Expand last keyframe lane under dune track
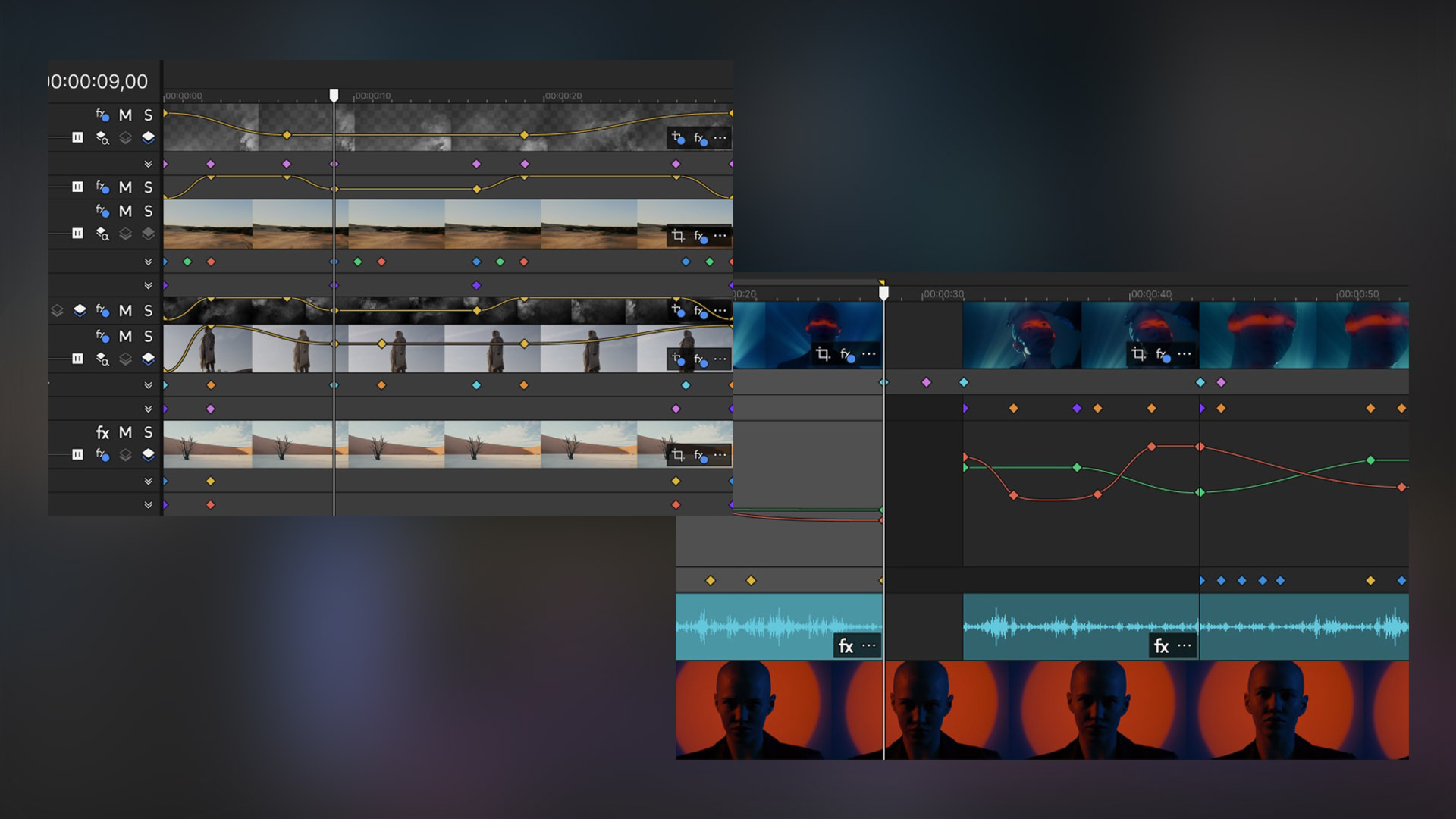The width and height of the screenshot is (1456, 819). (148, 505)
